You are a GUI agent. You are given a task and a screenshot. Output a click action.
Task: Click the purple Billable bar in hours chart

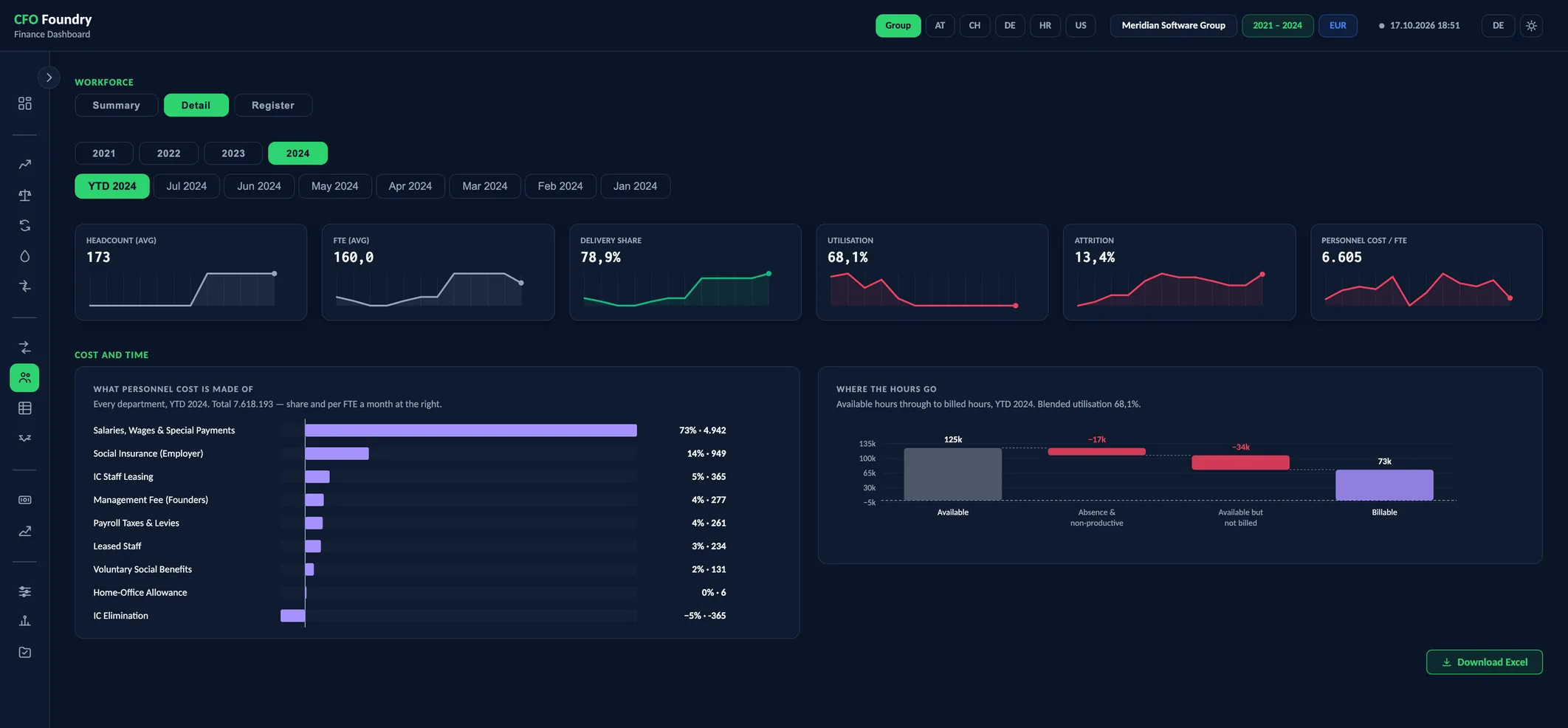click(x=1384, y=485)
